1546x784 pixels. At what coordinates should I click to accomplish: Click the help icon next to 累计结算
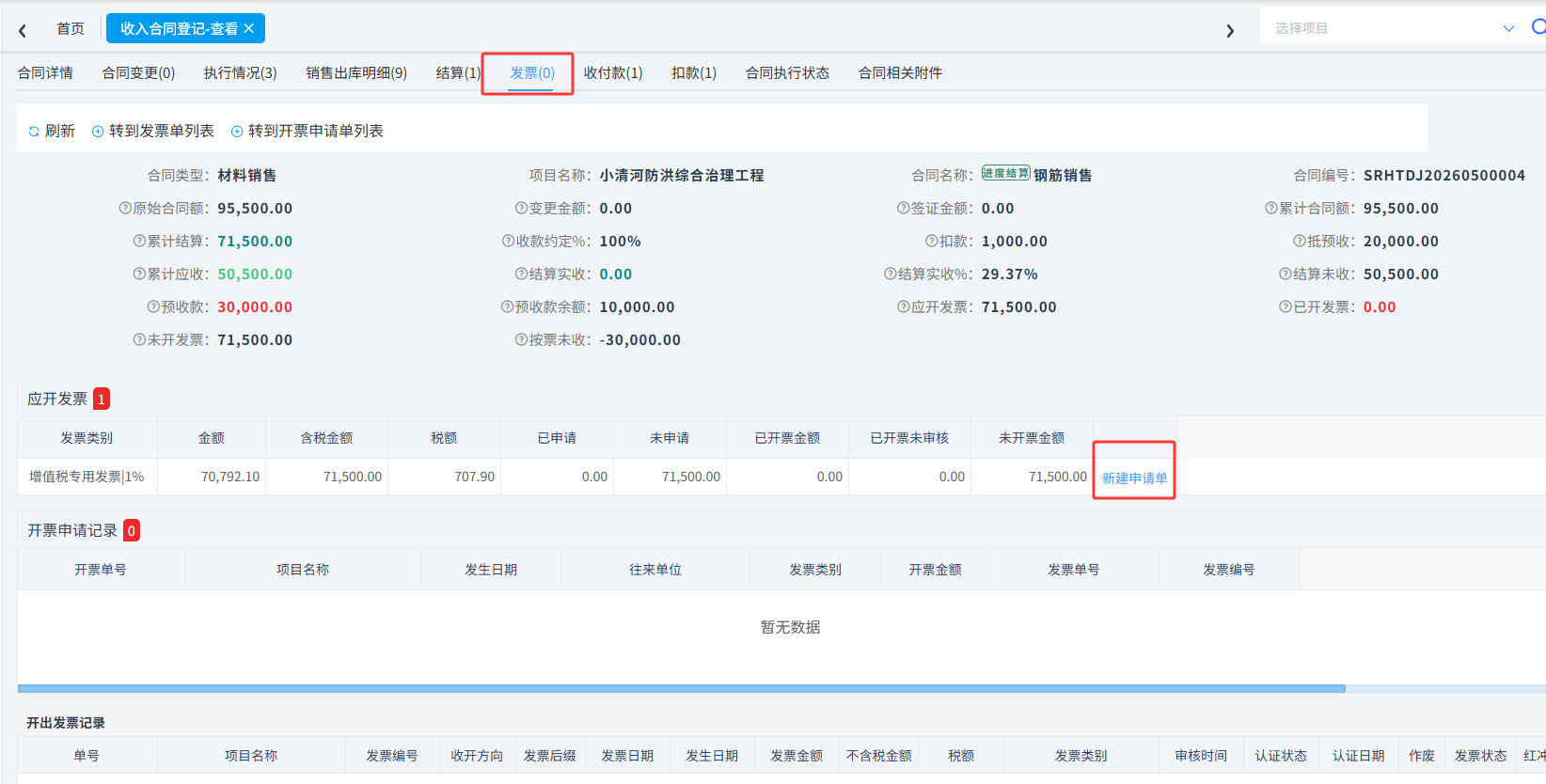[x=139, y=241]
